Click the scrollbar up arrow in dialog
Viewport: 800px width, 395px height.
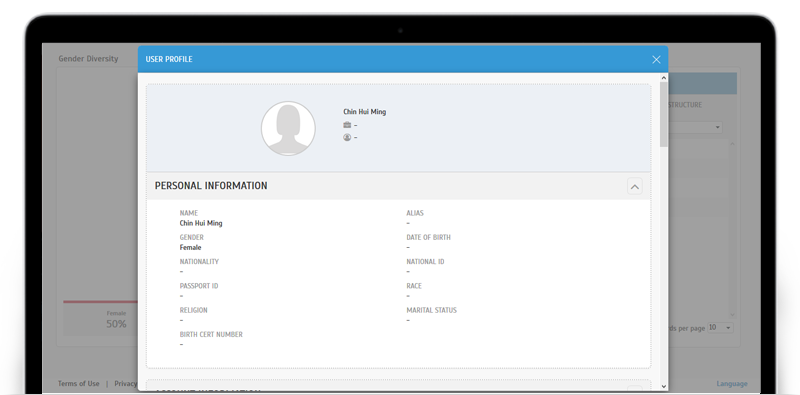663,78
